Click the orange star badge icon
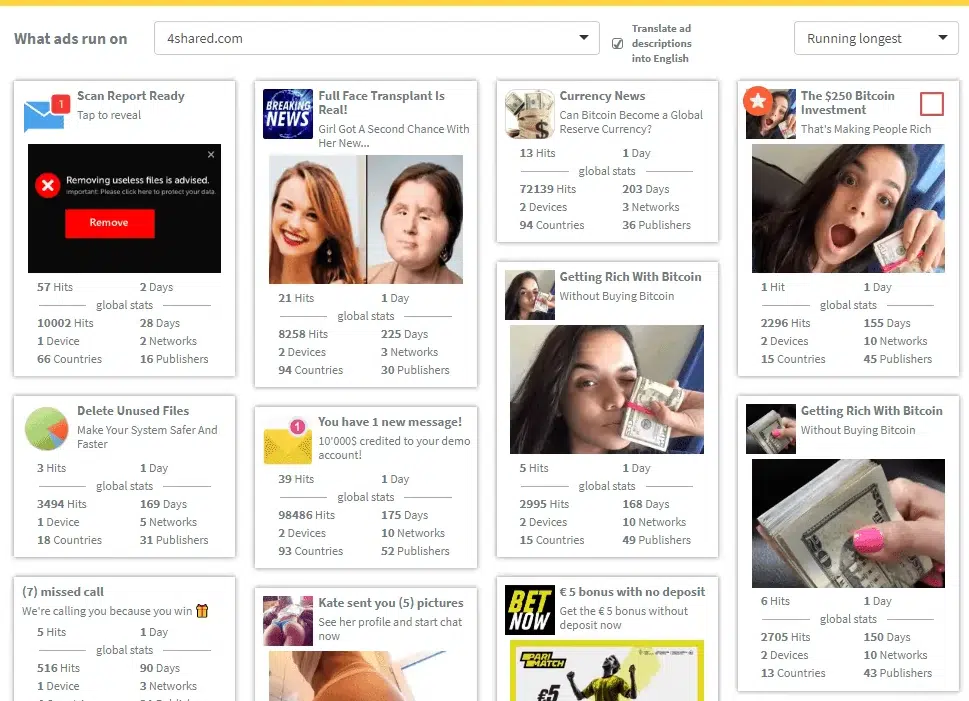 (x=756, y=100)
